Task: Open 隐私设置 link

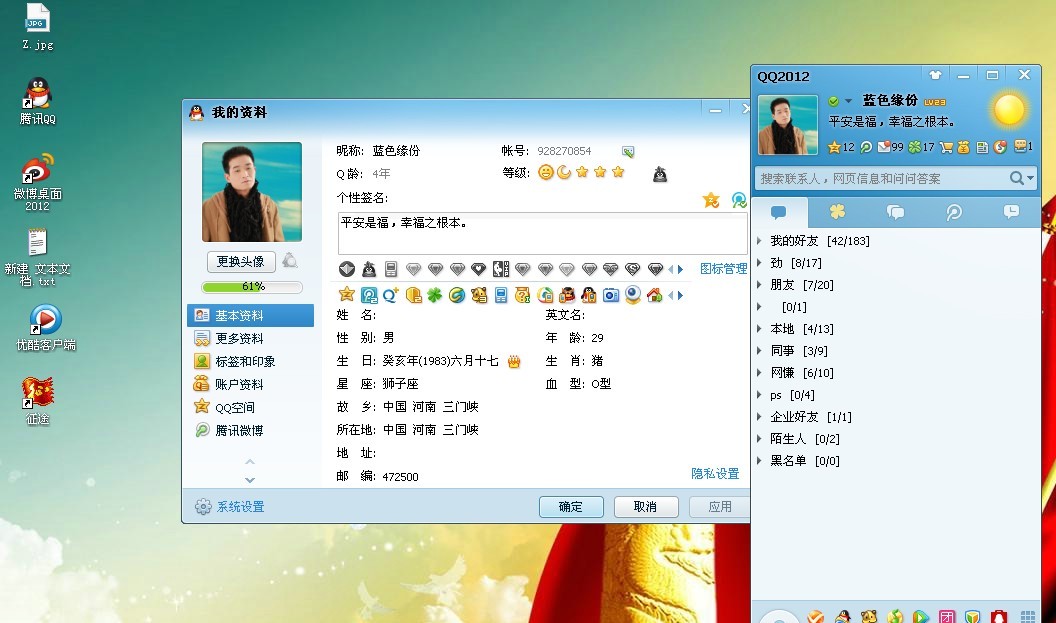Action: click(715, 473)
